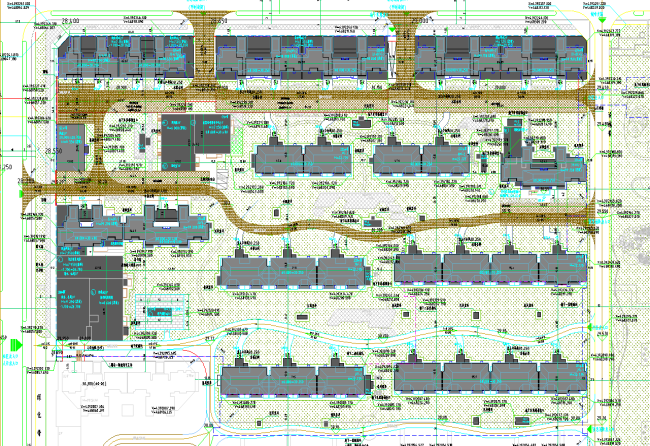Screen dimensions: 650x446
Task: Select the green downward triangle at top right road
Action: tap(602, 19)
